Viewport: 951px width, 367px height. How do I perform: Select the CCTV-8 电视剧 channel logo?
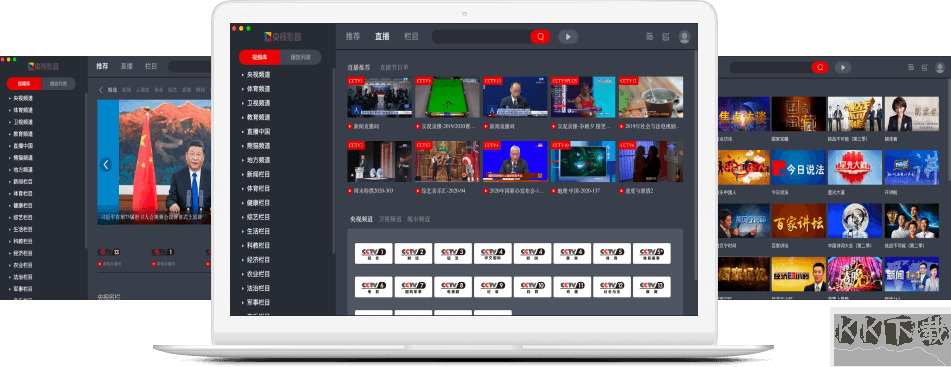point(453,287)
